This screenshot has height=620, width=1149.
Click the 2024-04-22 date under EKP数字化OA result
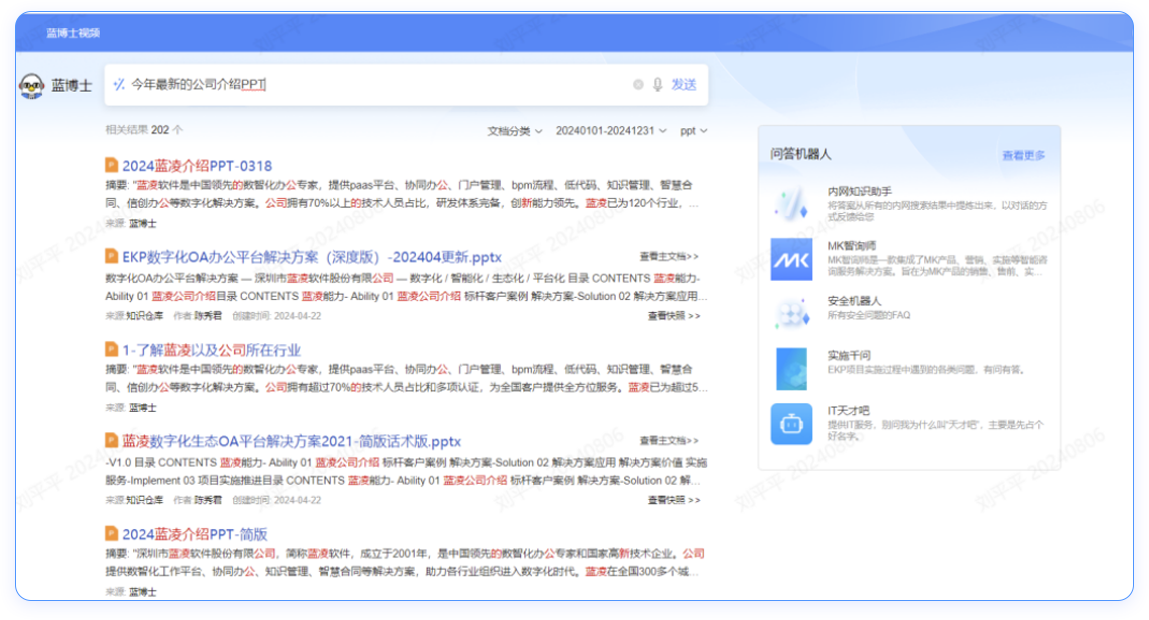click(298, 316)
